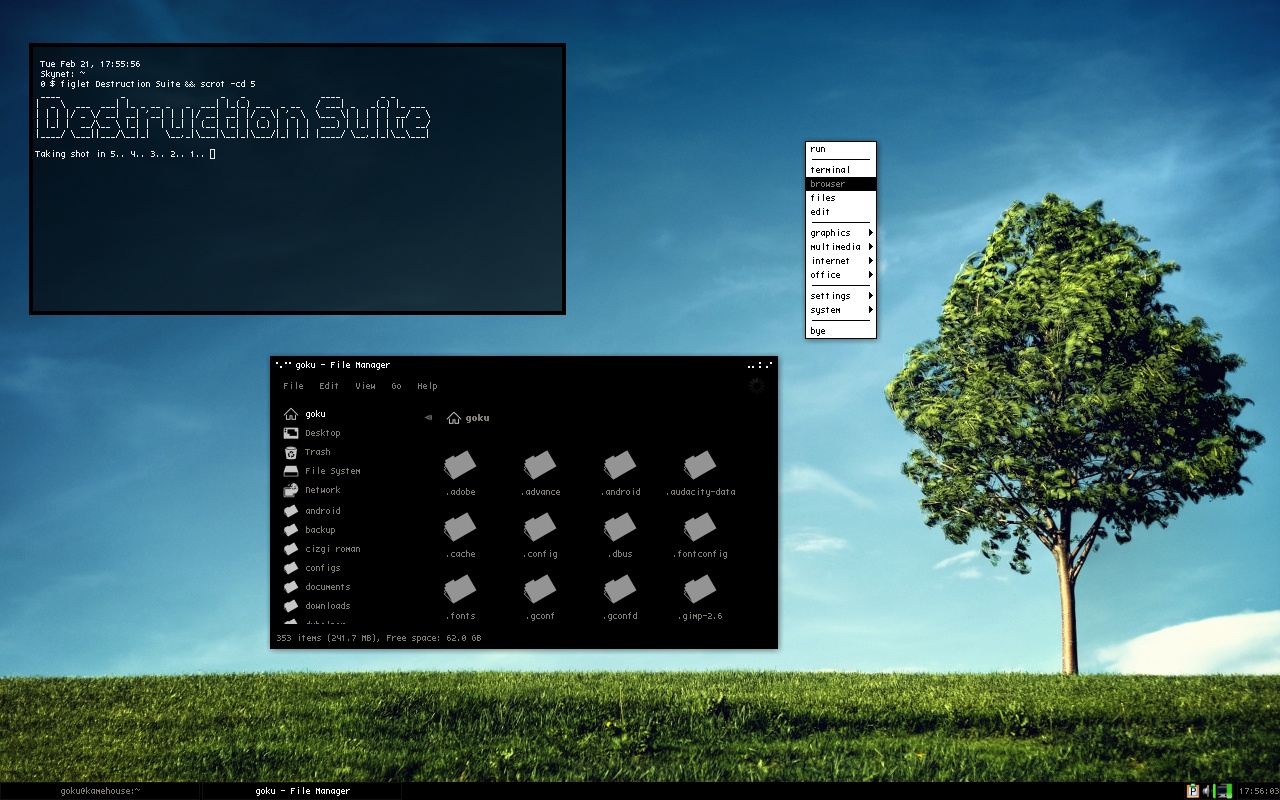Click the volume speaker tray icon

pos(1206,791)
